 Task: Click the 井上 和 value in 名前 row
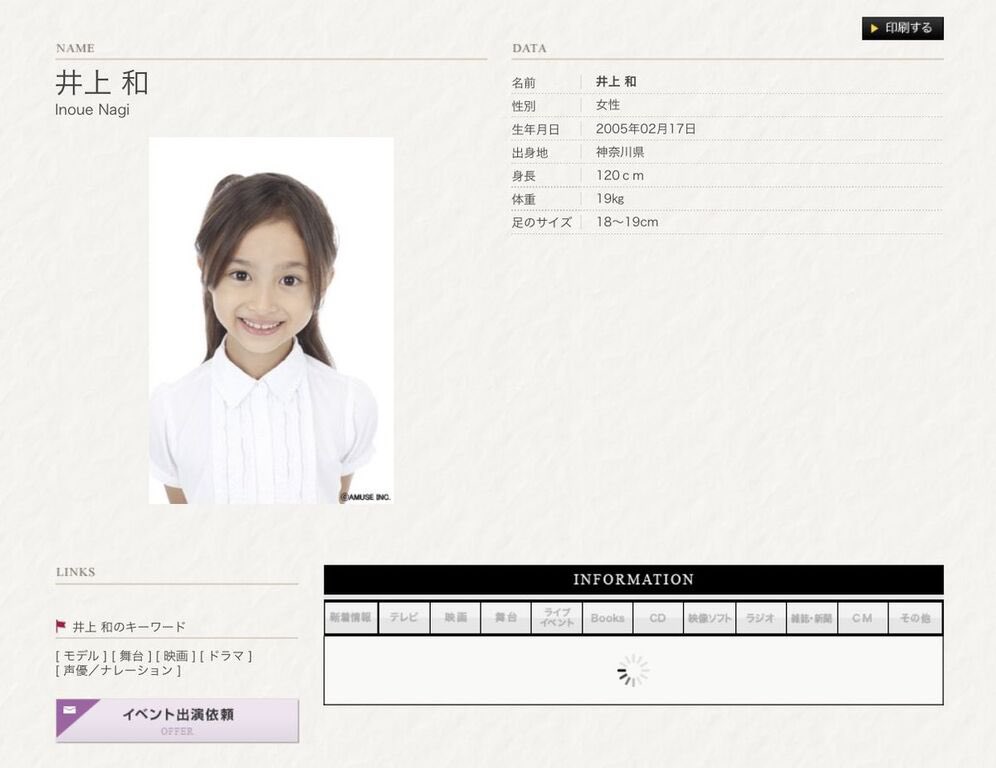(616, 81)
